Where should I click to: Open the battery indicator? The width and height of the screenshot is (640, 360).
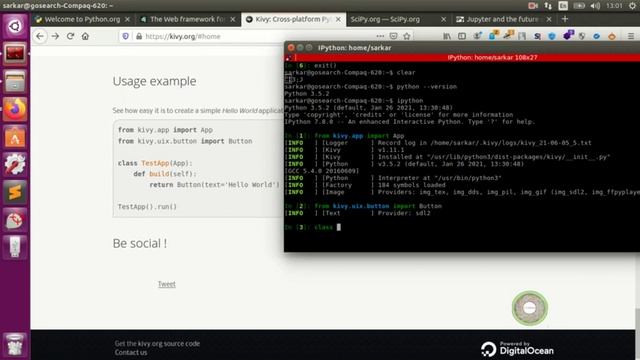[x=579, y=6]
